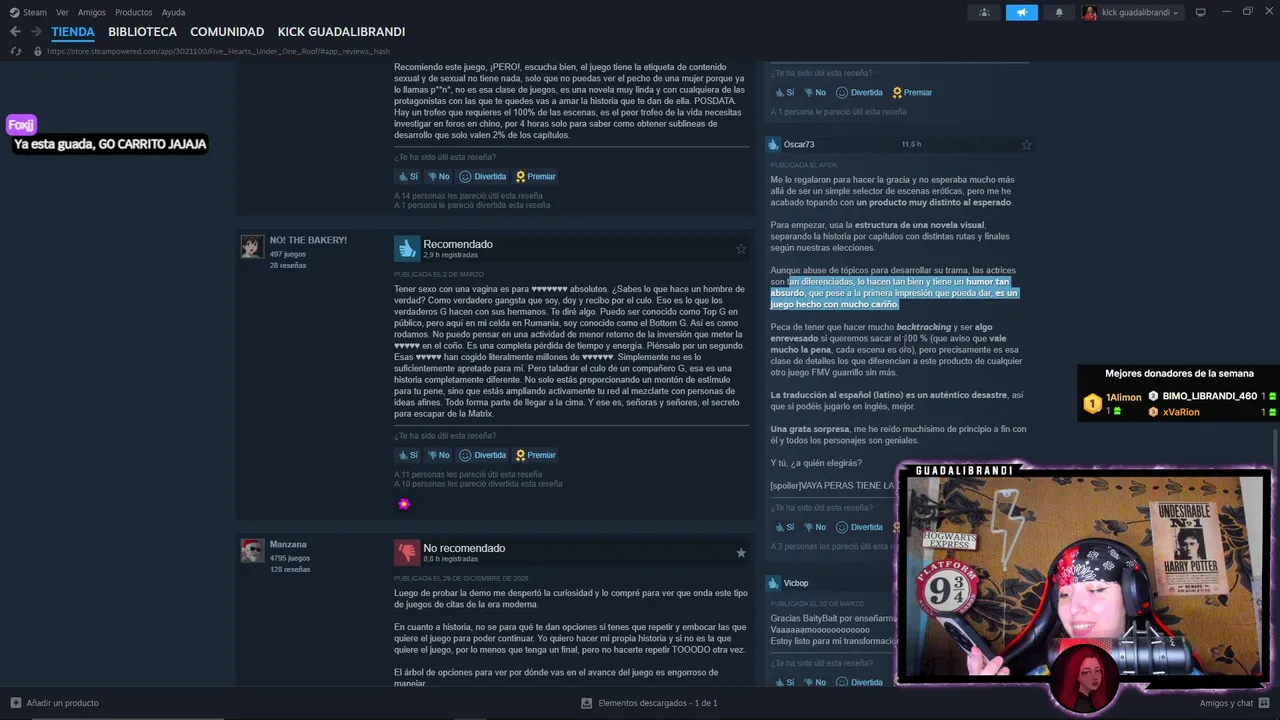This screenshot has height=720, width=1280.
Task: Vote No on the review above Oscar73
Action: (x=815, y=92)
